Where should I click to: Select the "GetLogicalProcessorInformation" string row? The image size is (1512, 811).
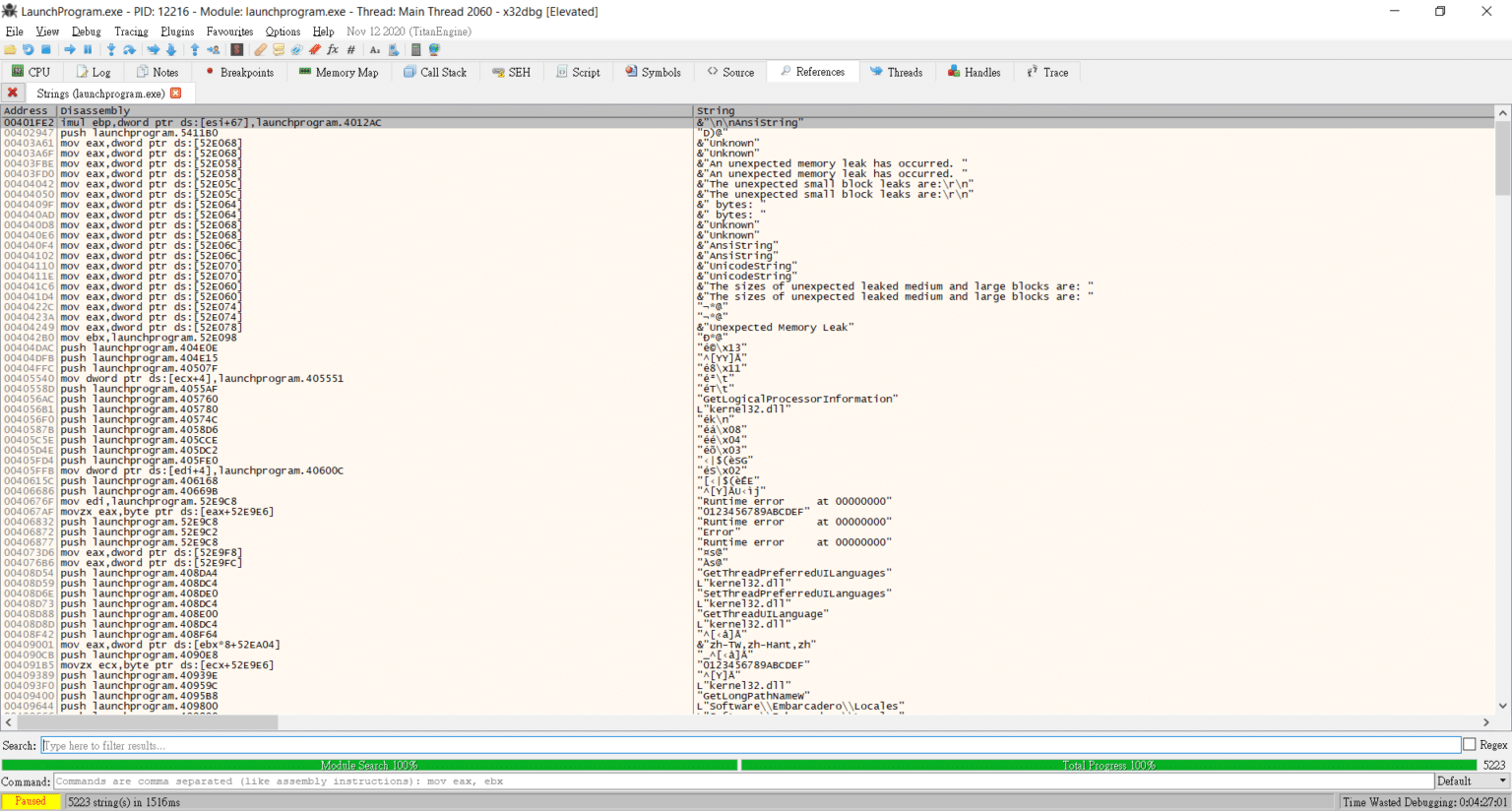pos(748,400)
